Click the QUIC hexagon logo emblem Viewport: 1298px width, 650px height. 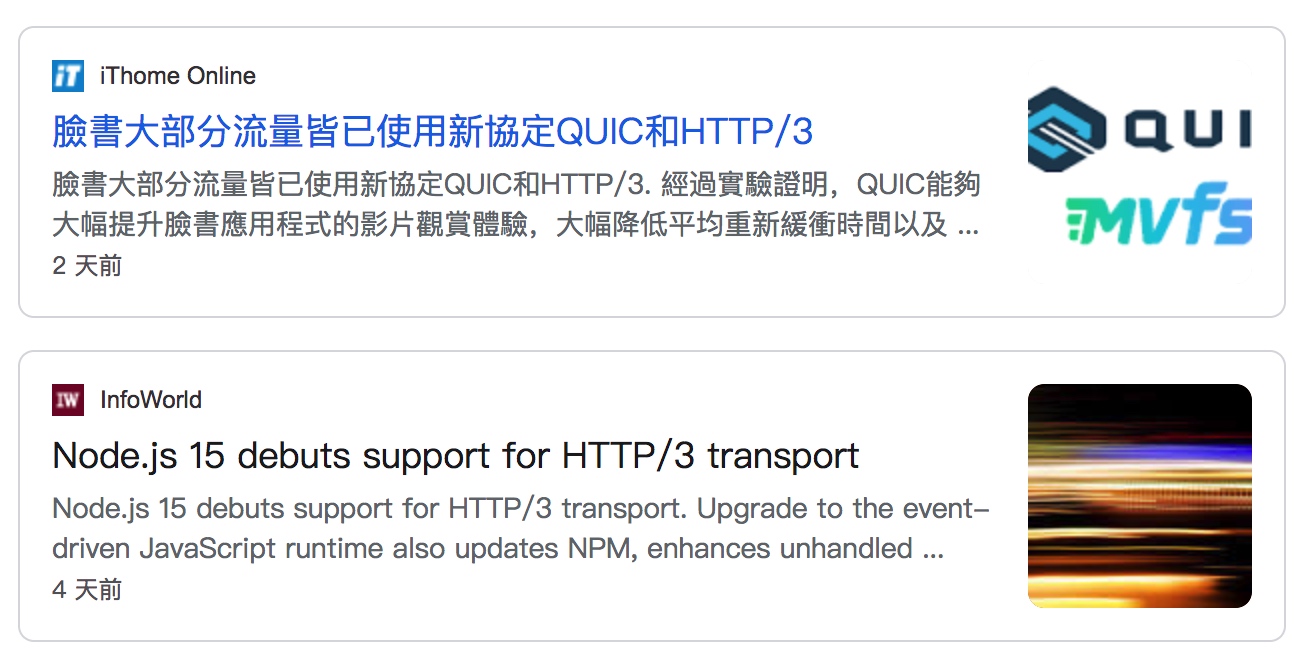(x=1063, y=129)
